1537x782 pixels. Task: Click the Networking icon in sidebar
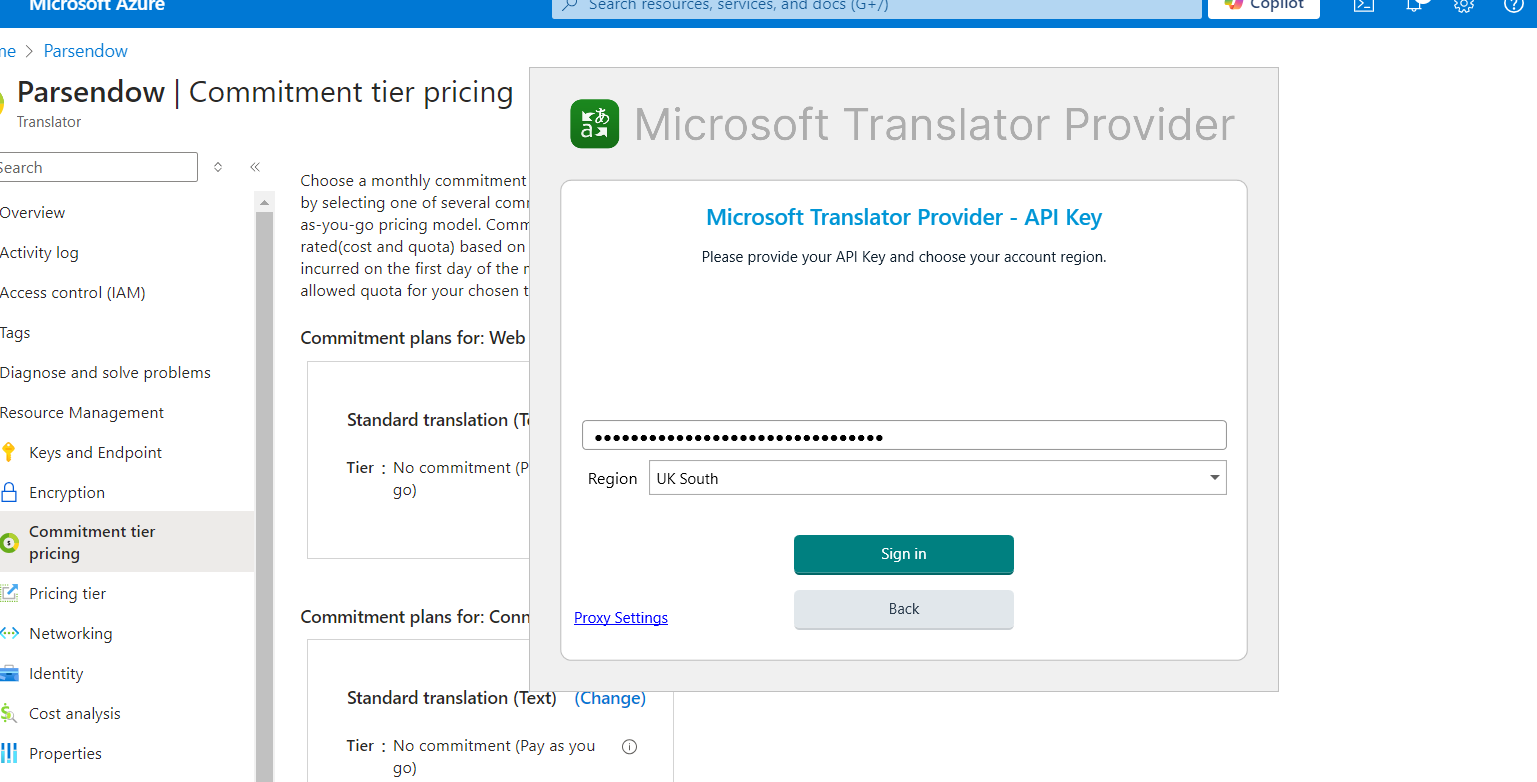9,633
